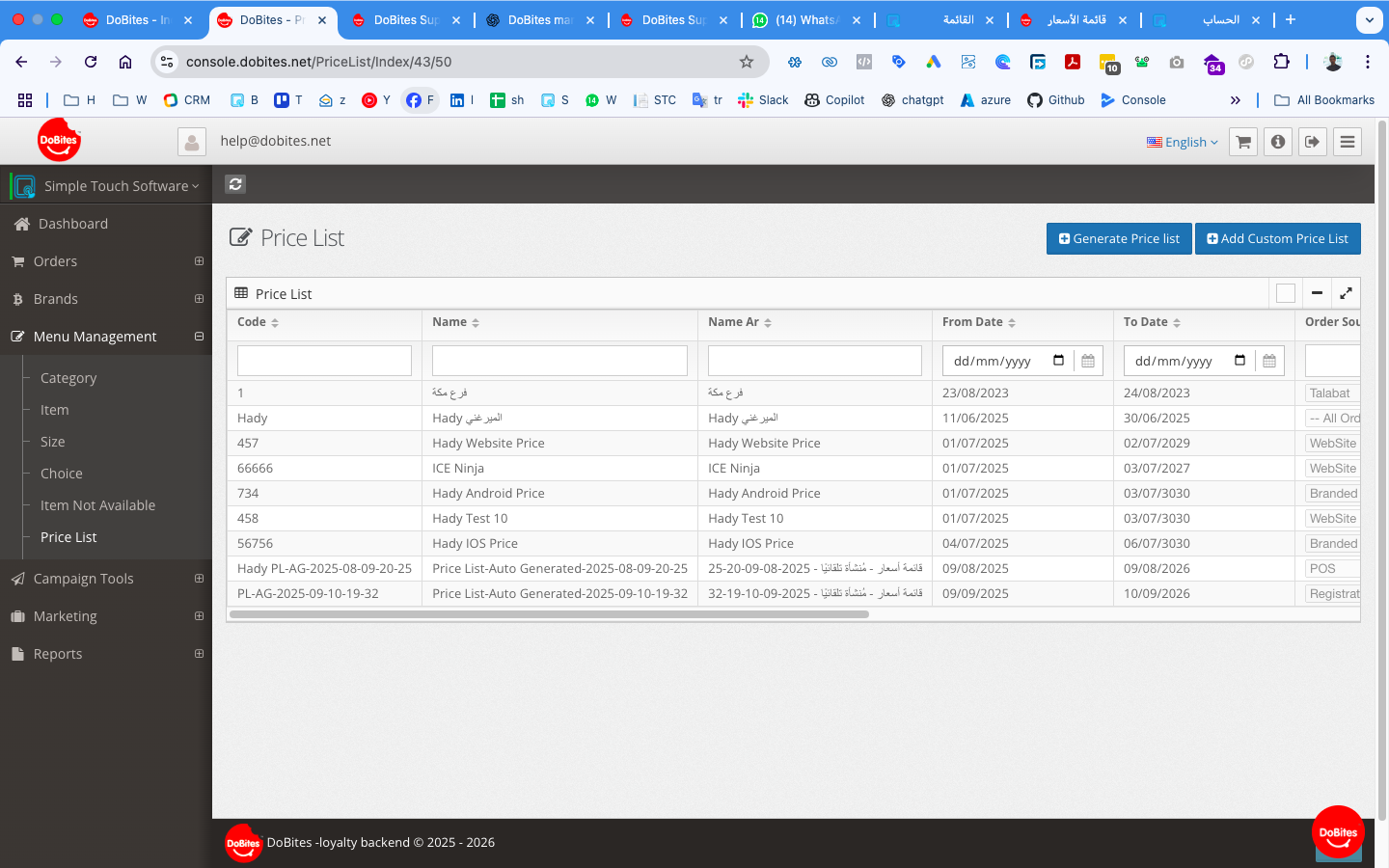Expand Price List panel to fullscreen
Image resolution: width=1389 pixels, height=868 pixels.
coord(1346,293)
